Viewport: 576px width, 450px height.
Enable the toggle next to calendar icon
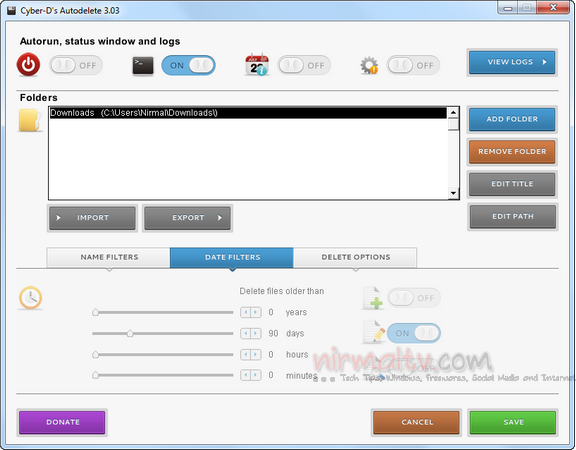(304, 65)
